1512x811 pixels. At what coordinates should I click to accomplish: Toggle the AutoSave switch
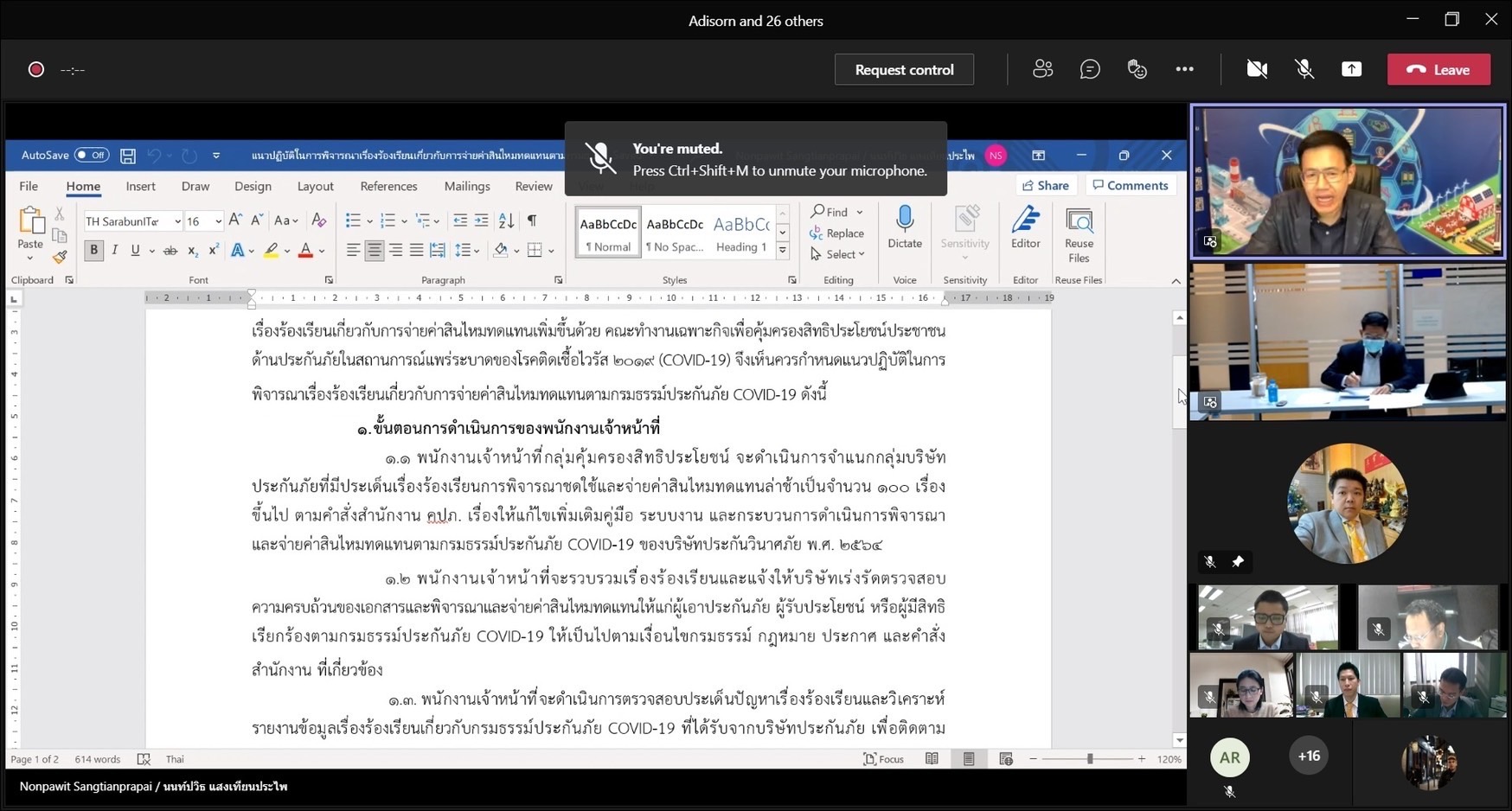click(92, 156)
